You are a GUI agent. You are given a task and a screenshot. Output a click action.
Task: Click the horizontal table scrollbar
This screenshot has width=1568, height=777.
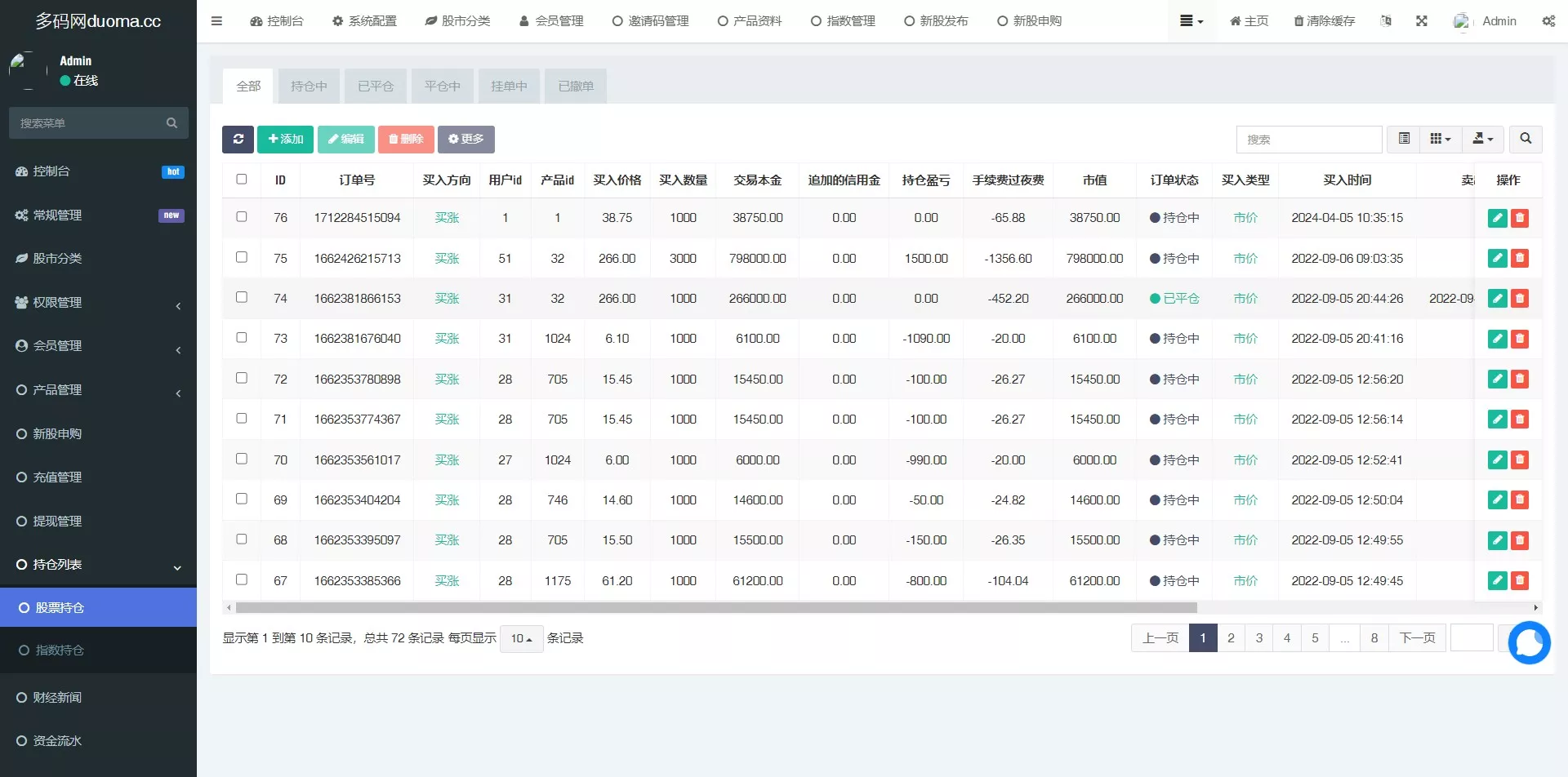[x=715, y=608]
